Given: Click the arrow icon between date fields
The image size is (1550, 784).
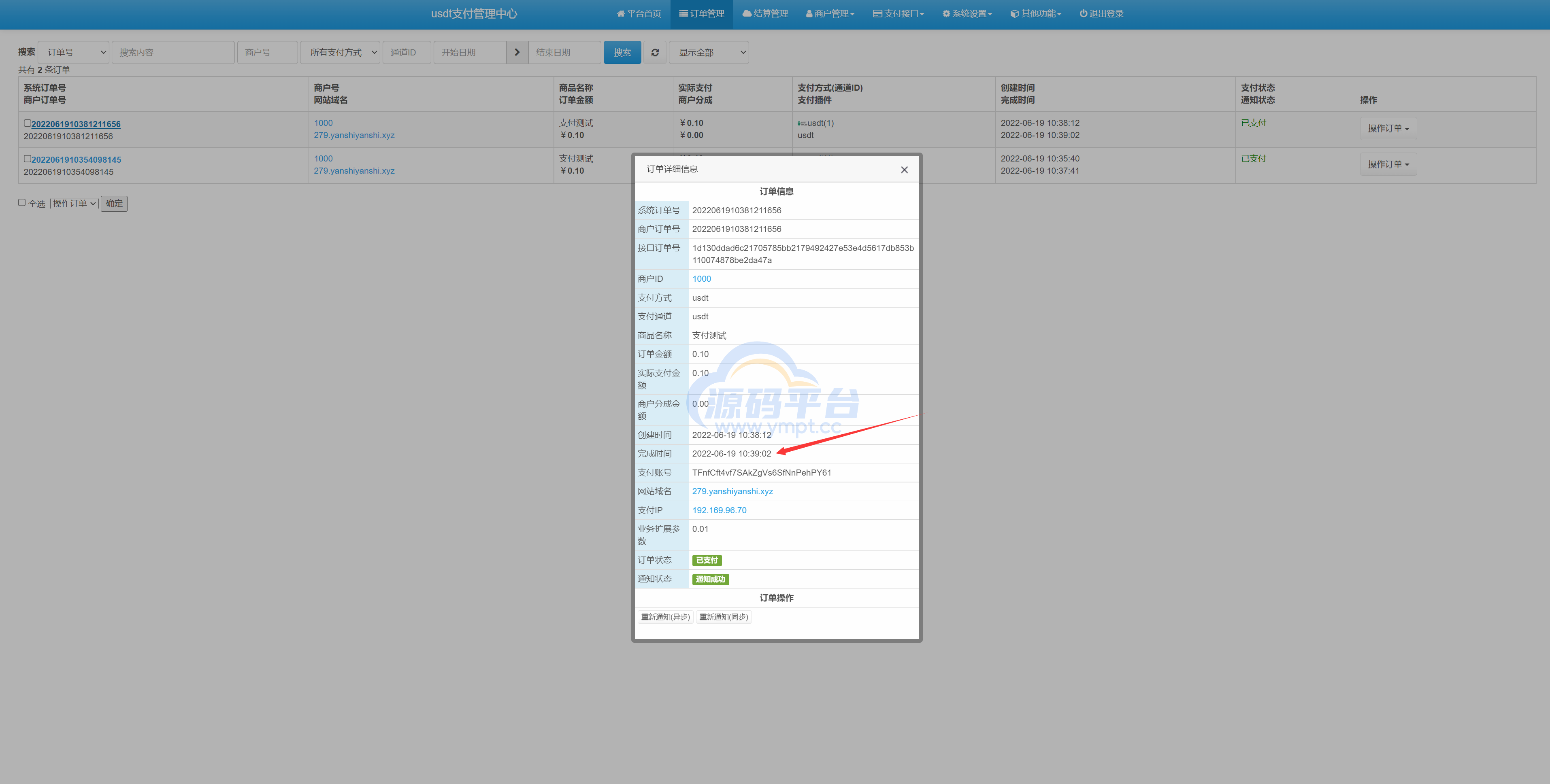Looking at the screenshot, I should [x=517, y=52].
